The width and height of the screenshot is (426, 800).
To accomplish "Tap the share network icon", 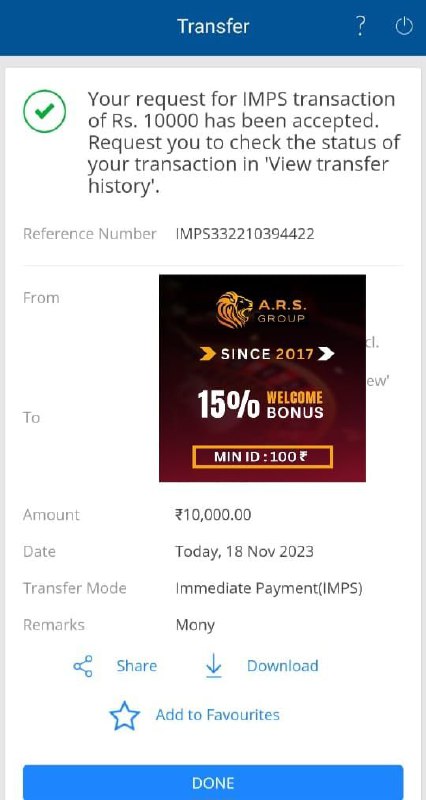I will 83,666.
